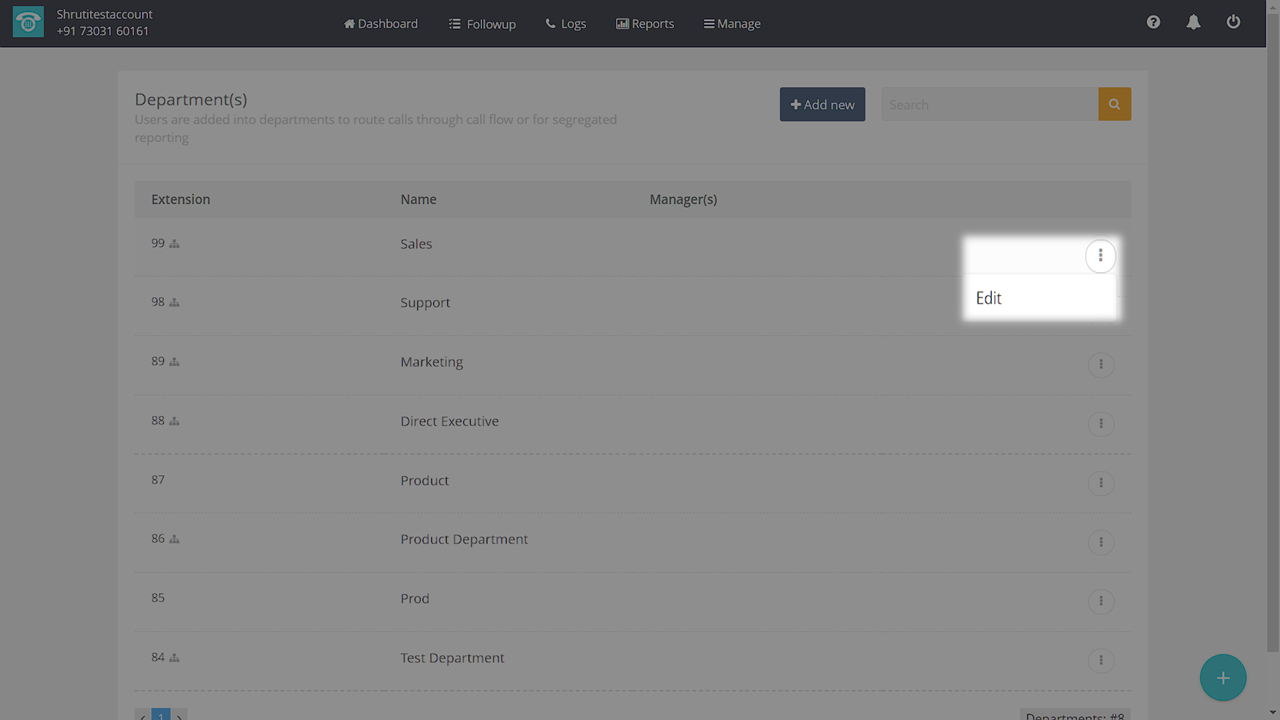This screenshot has height=720, width=1280.
Task: Expand actions menu for Test Department
Action: pyautogui.click(x=1100, y=660)
